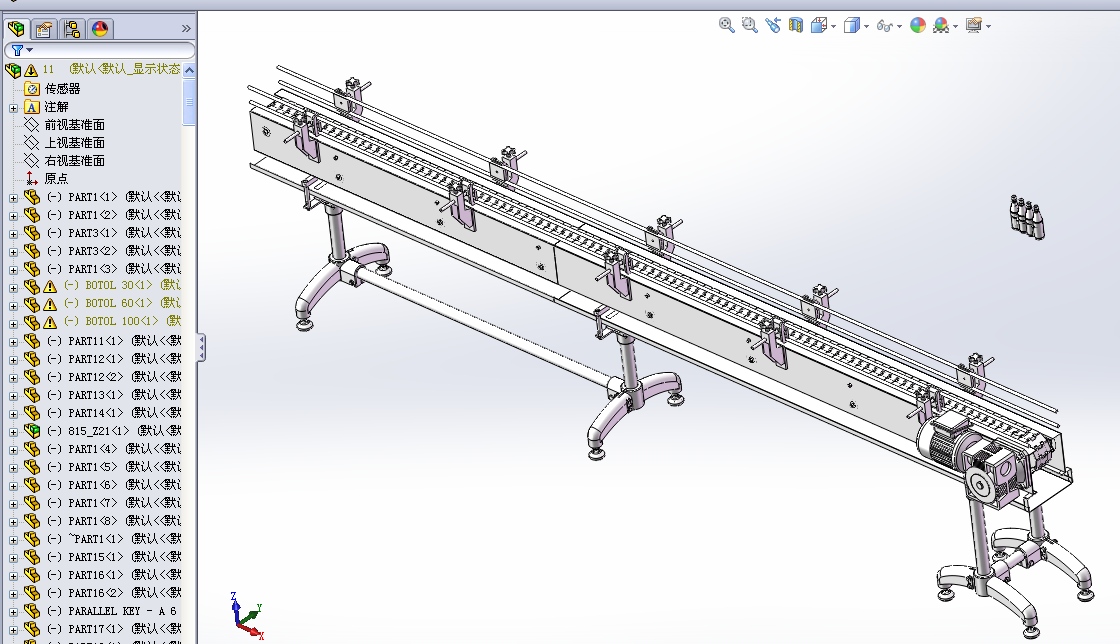Select the PART14<1> component
This screenshot has width=1120, height=644.
click(114, 413)
